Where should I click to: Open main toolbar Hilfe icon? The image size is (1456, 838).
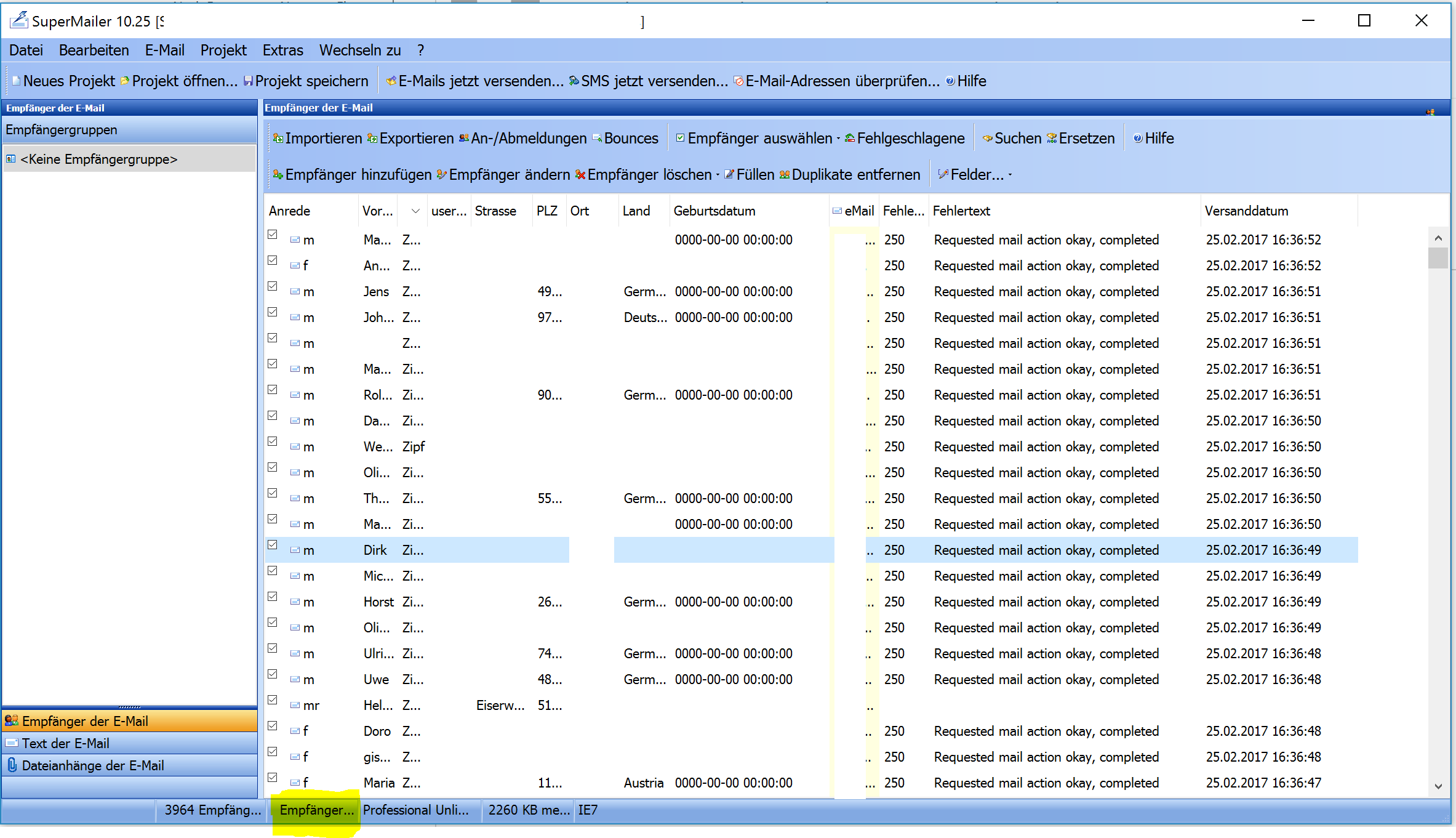click(950, 81)
